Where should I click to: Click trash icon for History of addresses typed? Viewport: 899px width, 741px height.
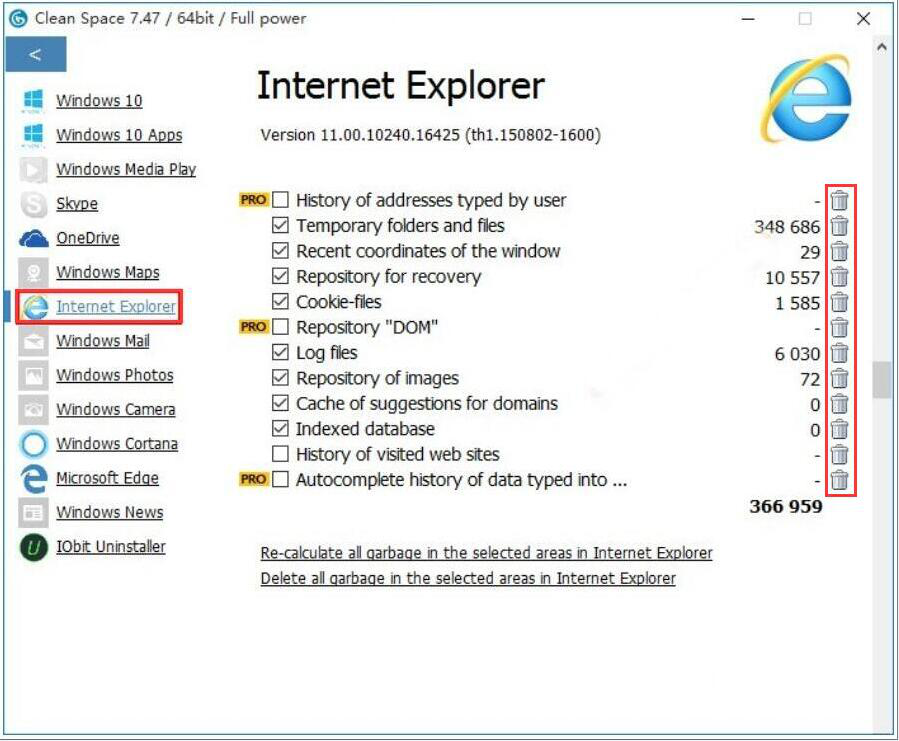(x=839, y=201)
